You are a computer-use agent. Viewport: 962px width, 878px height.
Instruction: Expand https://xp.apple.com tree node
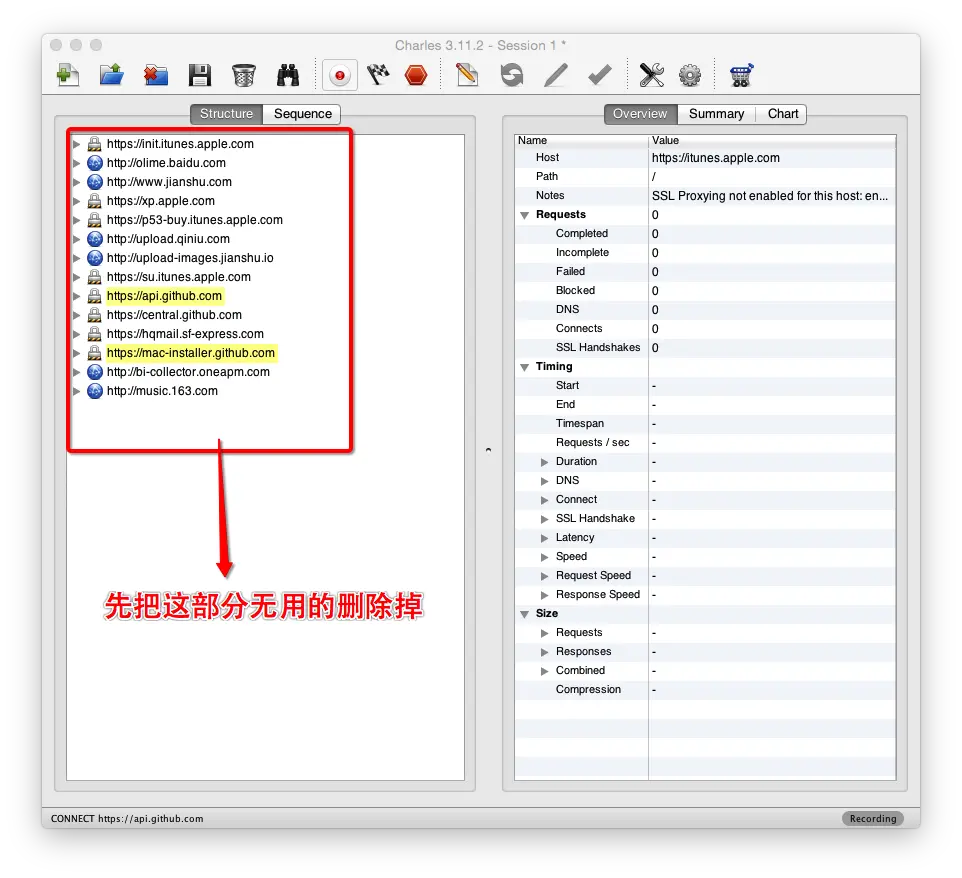77,201
